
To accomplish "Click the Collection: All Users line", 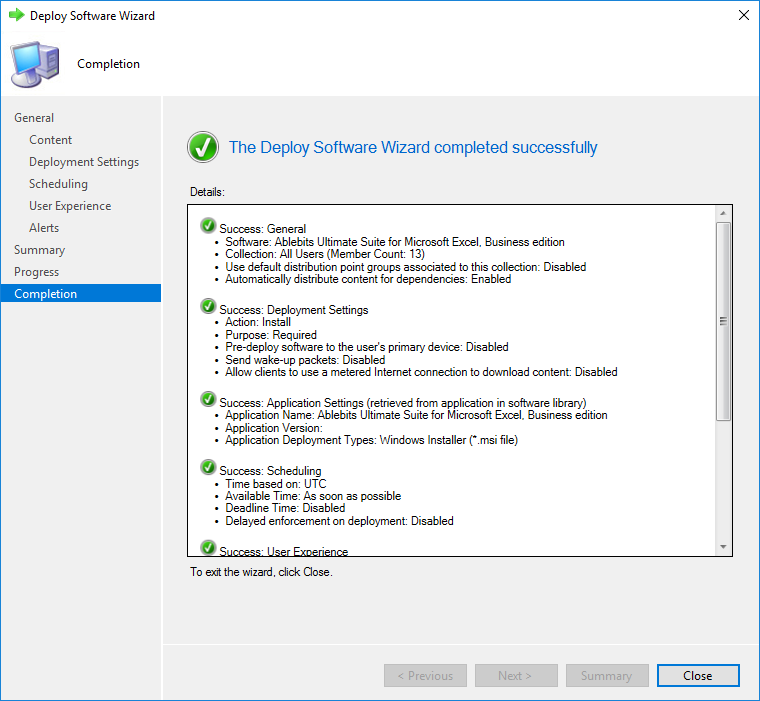I will tap(325, 254).
